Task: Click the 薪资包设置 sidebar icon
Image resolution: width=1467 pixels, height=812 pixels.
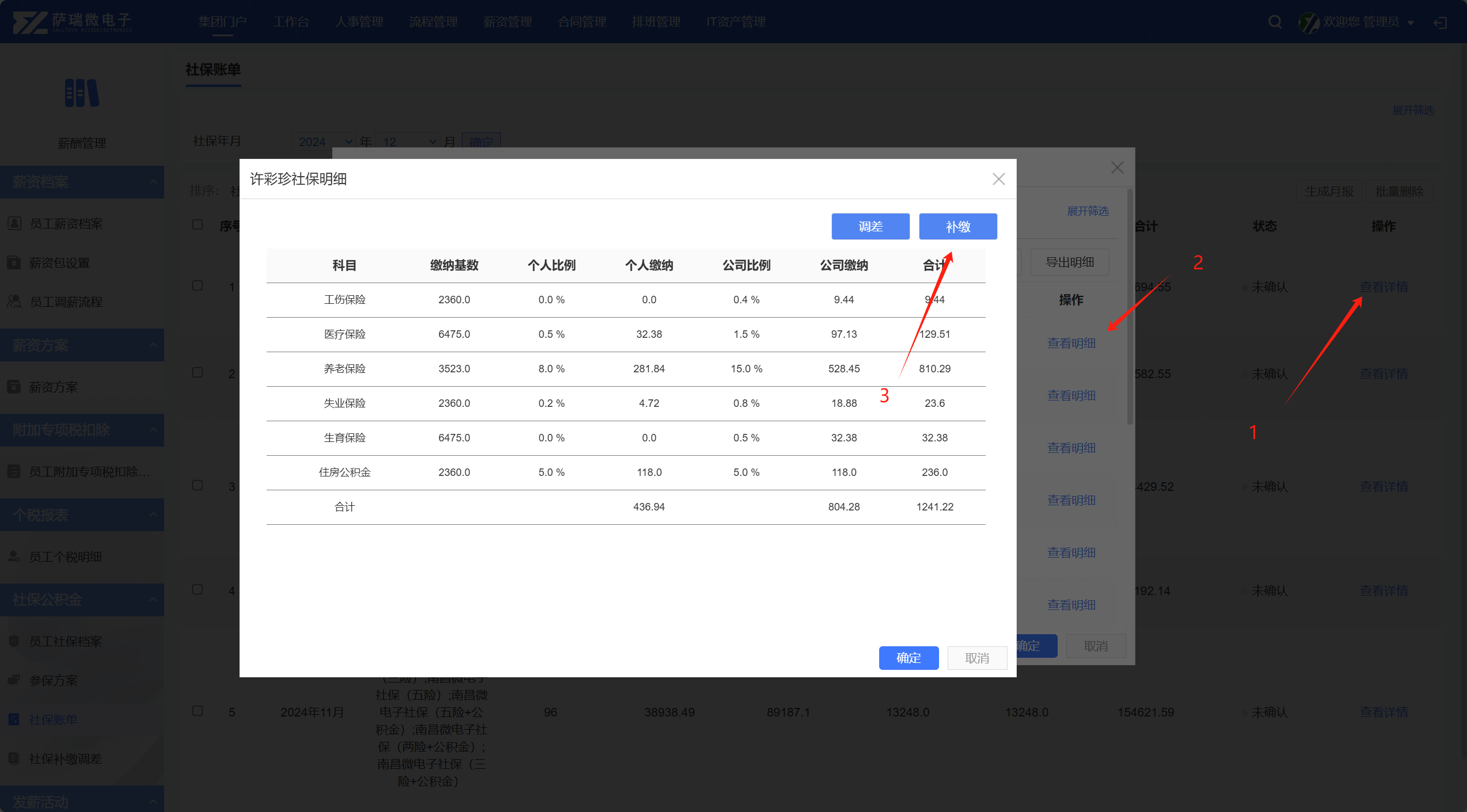Action: tap(14, 262)
